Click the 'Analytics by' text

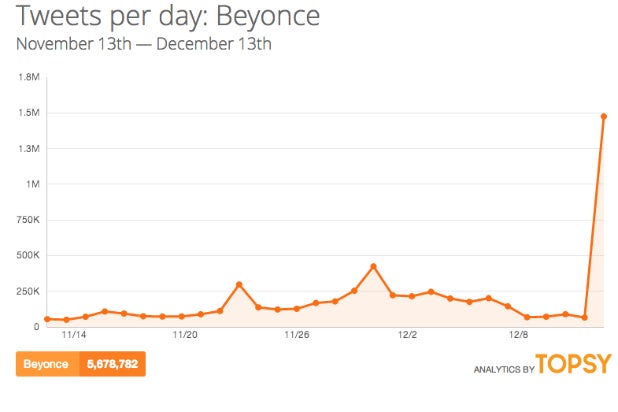click(502, 369)
